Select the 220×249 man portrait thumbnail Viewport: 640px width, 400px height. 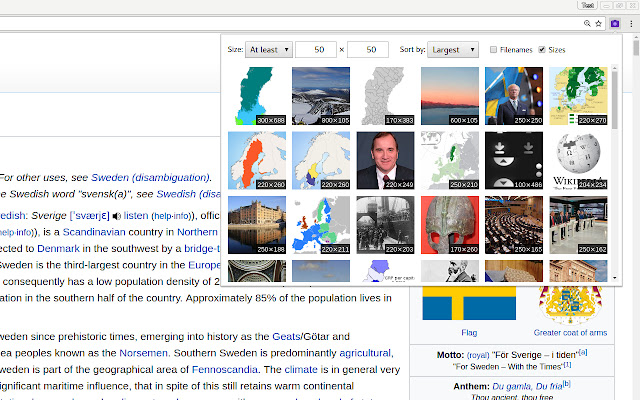click(x=385, y=160)
